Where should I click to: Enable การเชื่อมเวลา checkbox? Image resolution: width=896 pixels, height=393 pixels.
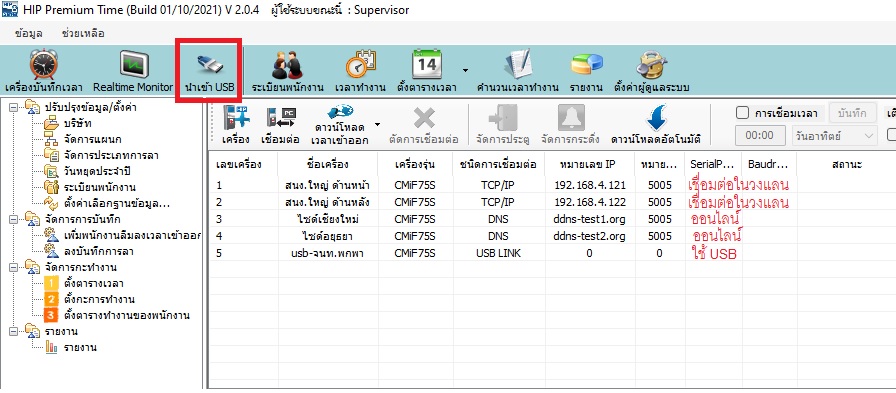point(742,113)
